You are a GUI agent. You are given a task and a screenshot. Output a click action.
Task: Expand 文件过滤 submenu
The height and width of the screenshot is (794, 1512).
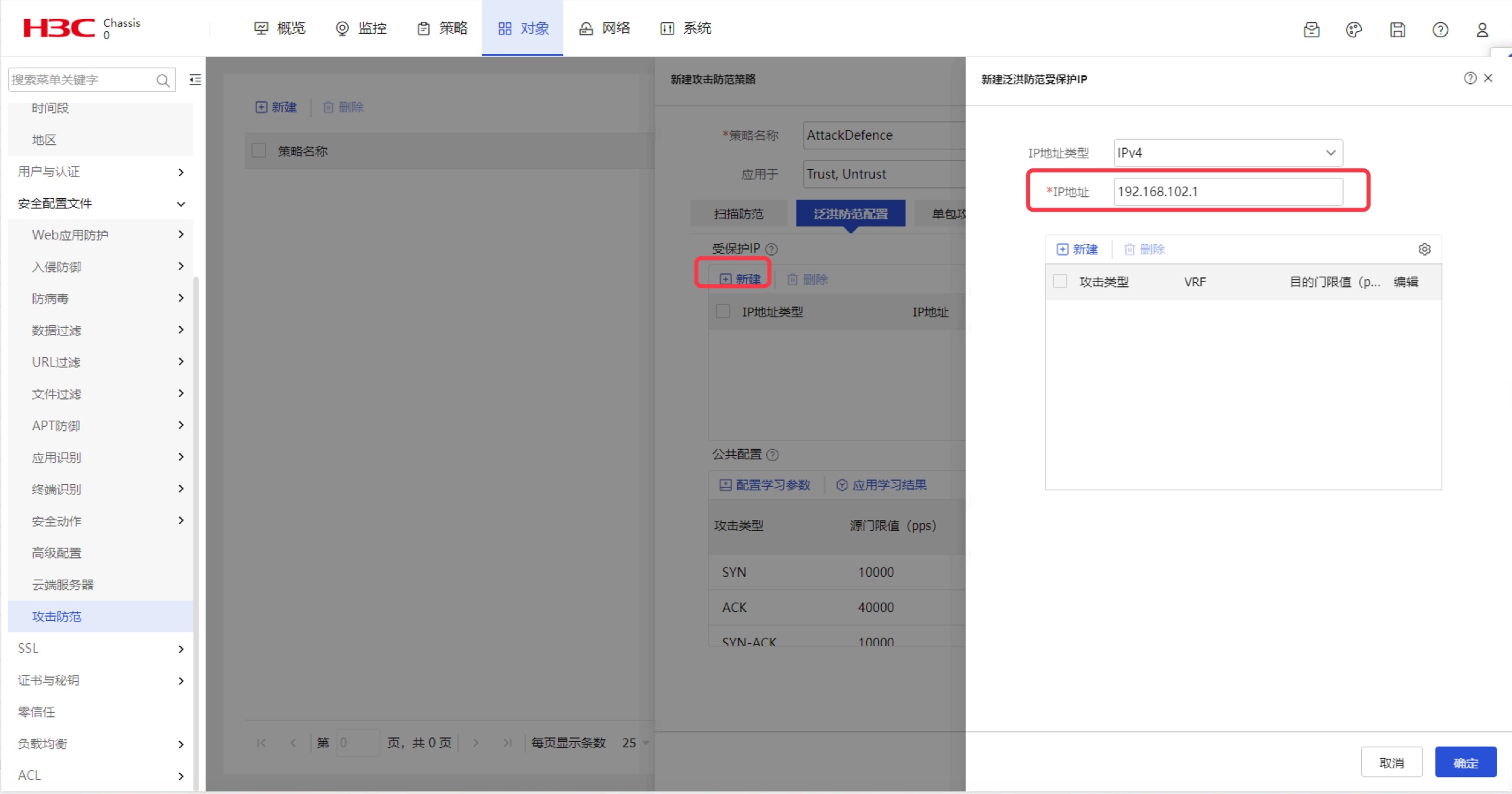pyautogui.click(x=101, y=394)
